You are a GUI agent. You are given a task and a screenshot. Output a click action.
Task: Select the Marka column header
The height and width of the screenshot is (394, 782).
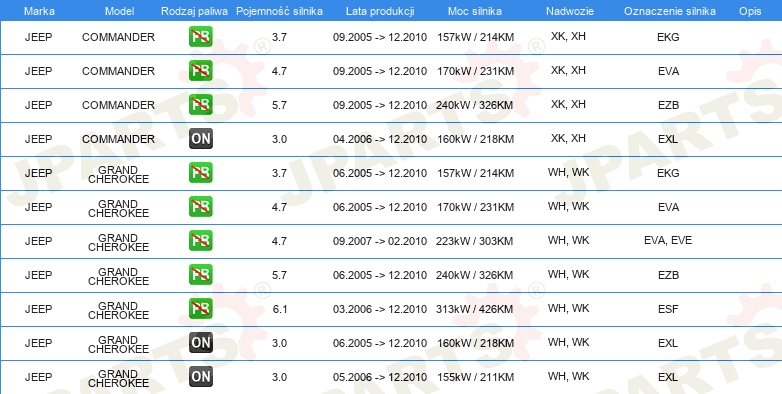coord(39,11)
